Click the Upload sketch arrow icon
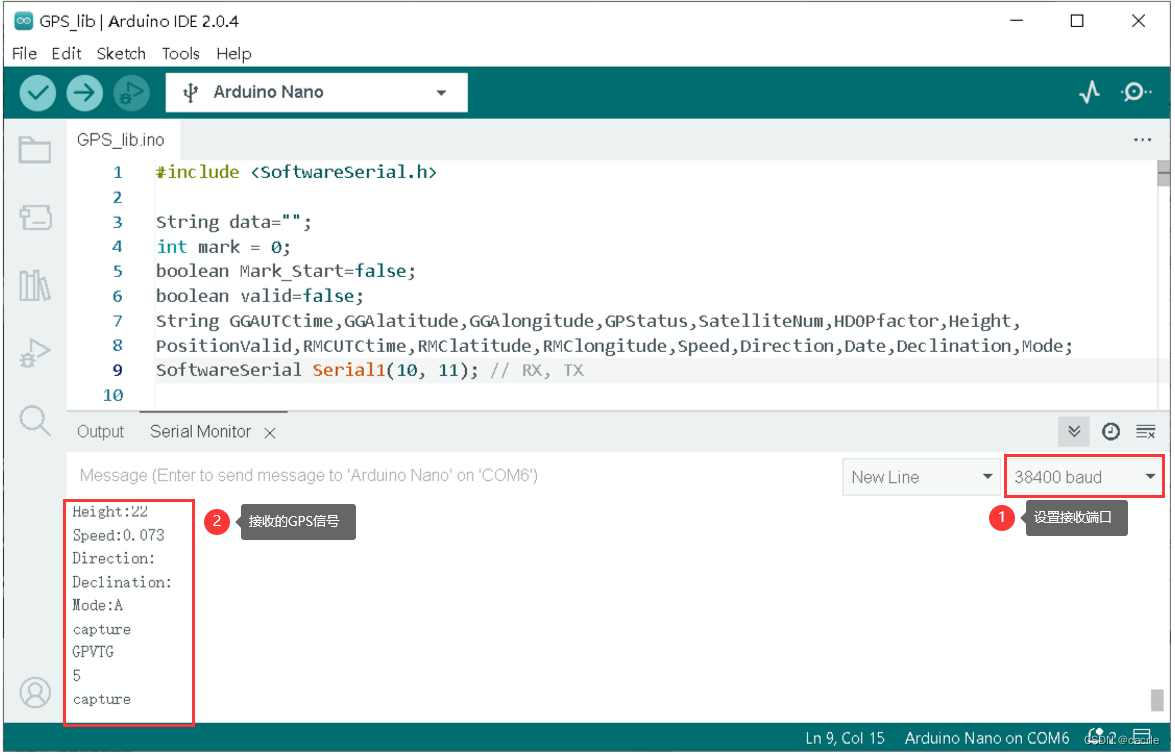The height and width of the screenshot is (755, 1175). coord(84,92)
